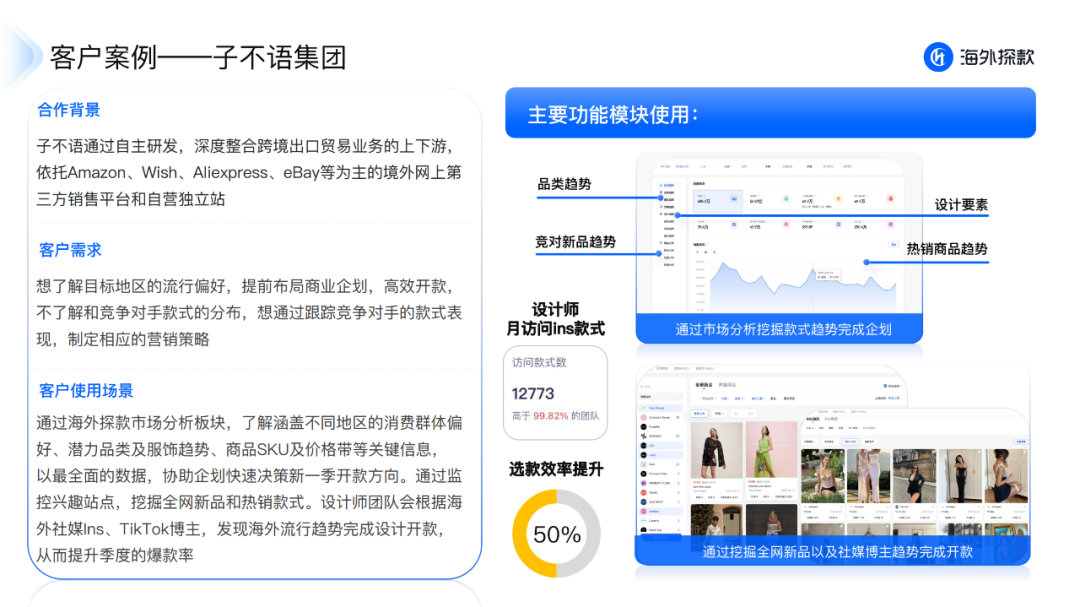Click the caption 通过市场分析挖掘款式趋势完成企划
The width and height of the screenshot is (1080, 607).
[x=784, y=329]
